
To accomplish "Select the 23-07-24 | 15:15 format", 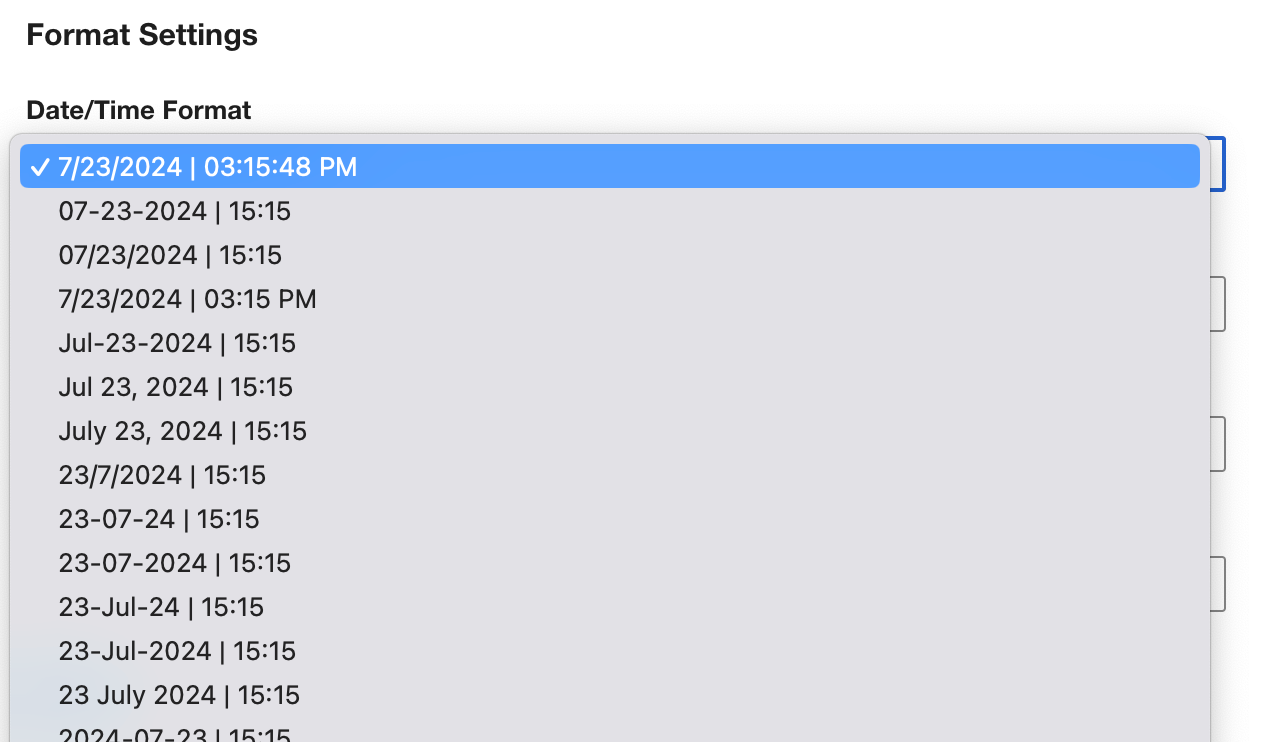I will click(x=159, y=519).
